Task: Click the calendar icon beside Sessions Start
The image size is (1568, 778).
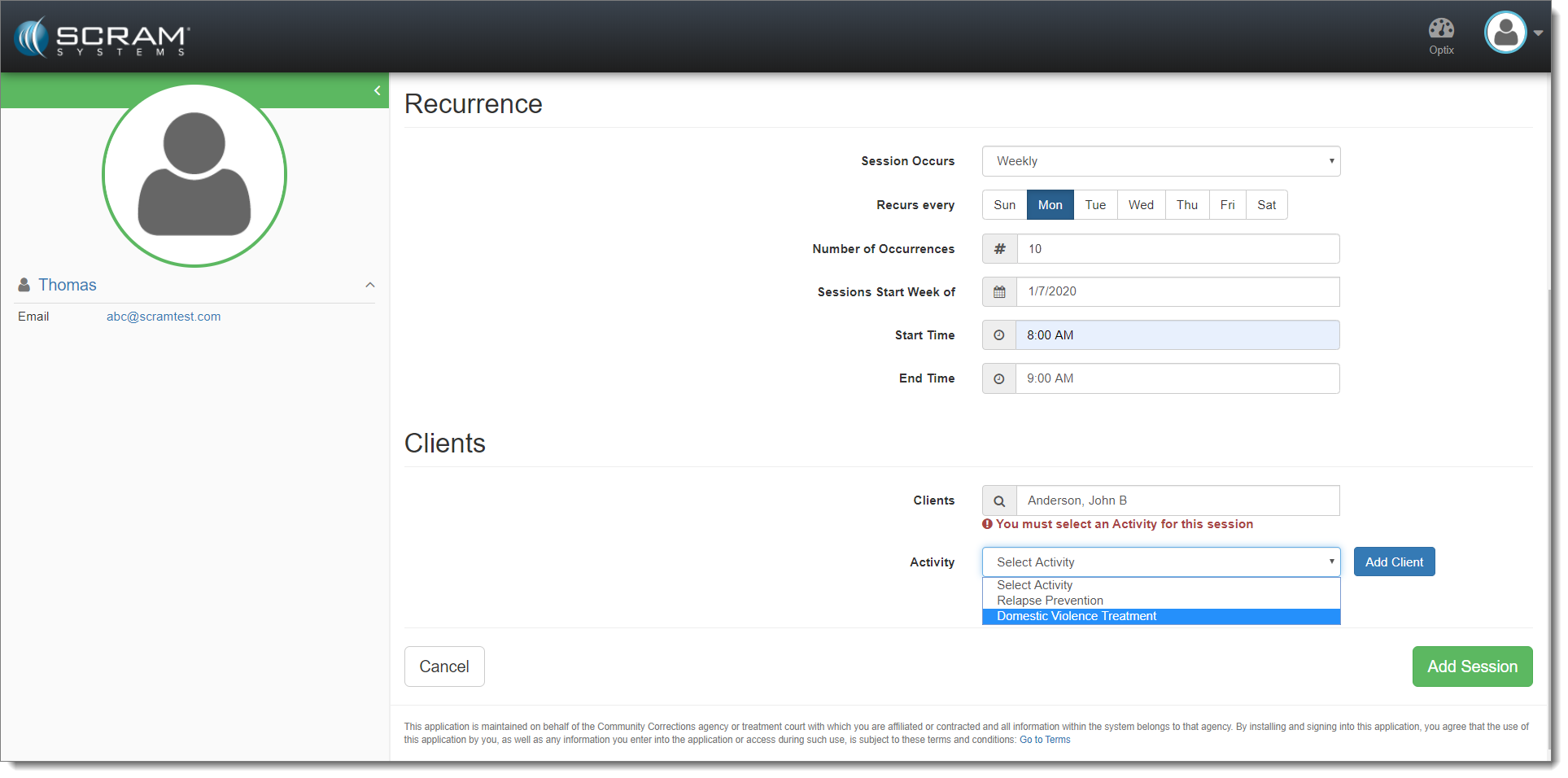Action: coord(999,292)
